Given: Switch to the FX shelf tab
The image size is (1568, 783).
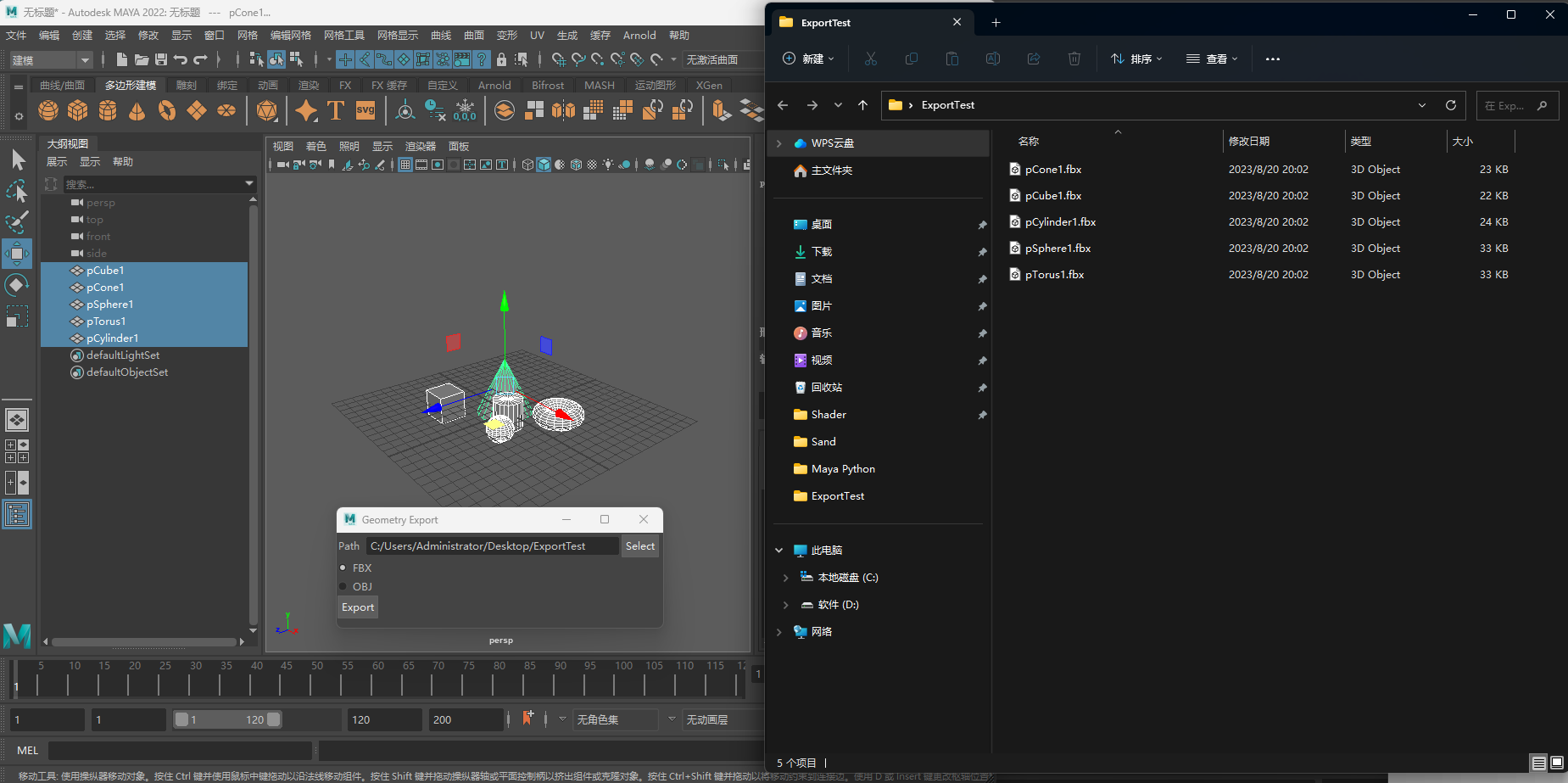Looking at the screenshot, I should point(344,85).
